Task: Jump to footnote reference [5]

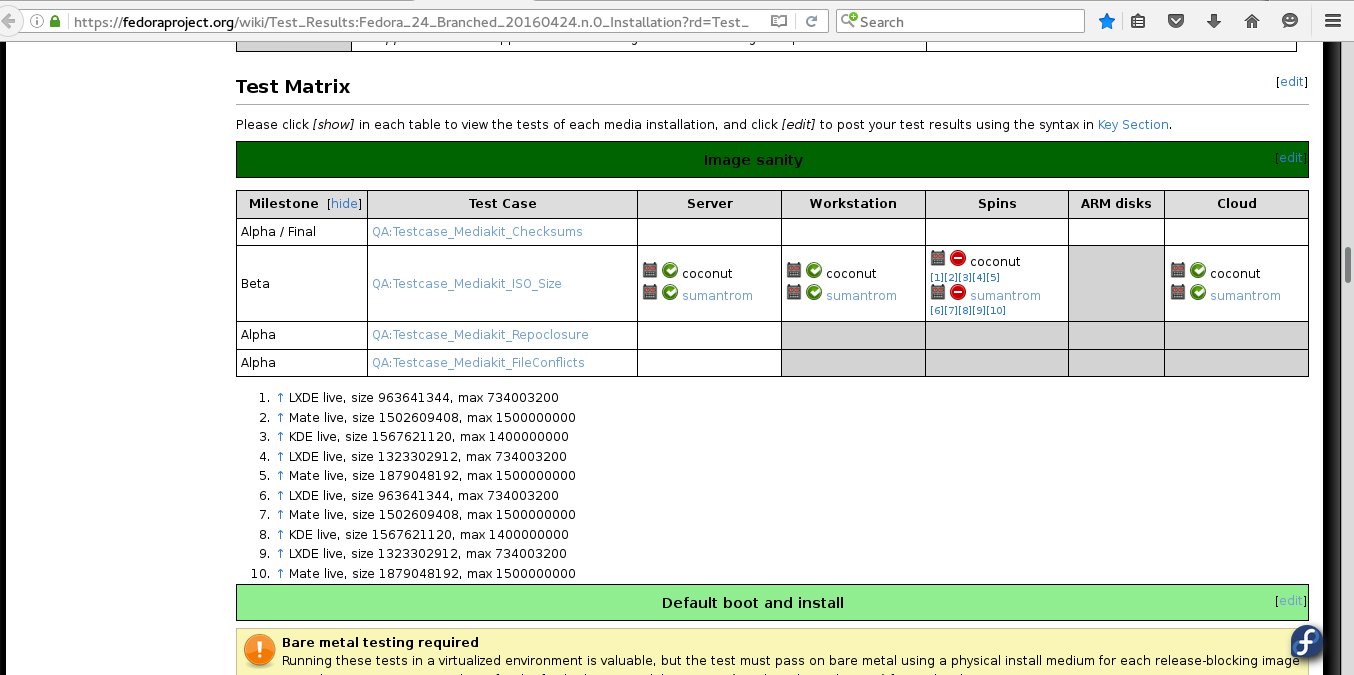Action: click(x=993, y=277)
